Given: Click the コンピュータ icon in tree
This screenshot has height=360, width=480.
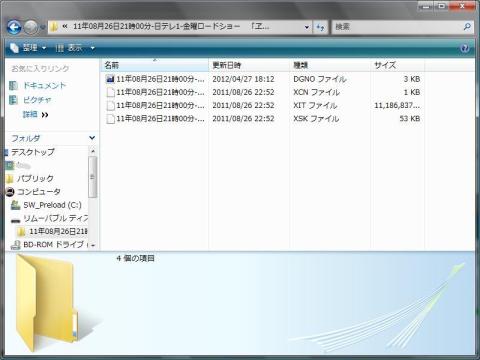Looking at the screenshot, I should (10, 192).
